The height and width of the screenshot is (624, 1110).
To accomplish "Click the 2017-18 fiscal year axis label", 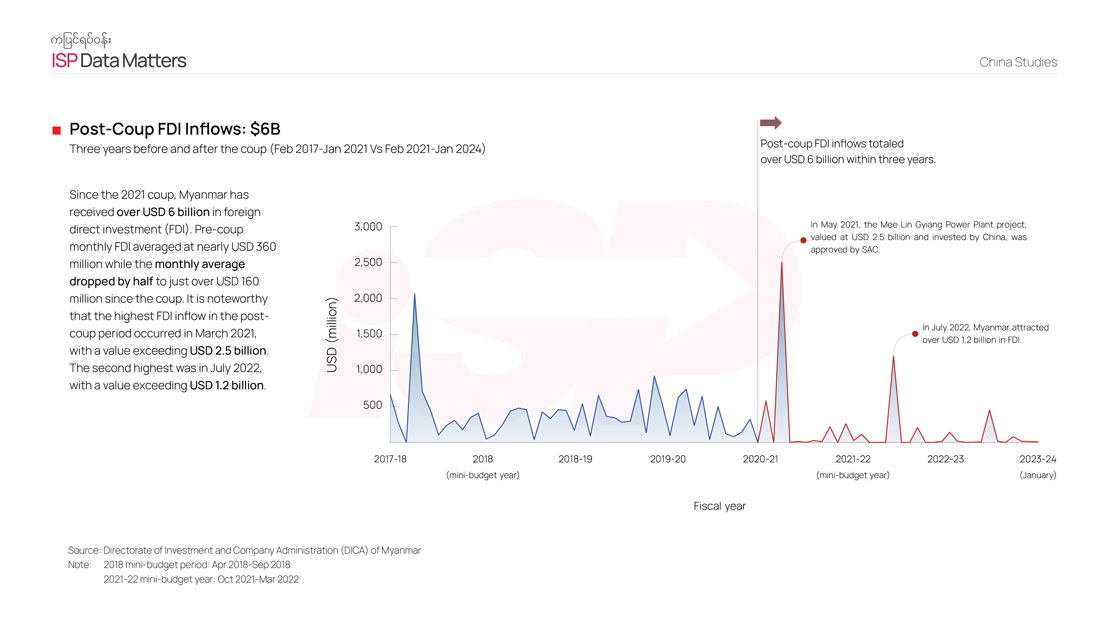I will click(390, 459).
